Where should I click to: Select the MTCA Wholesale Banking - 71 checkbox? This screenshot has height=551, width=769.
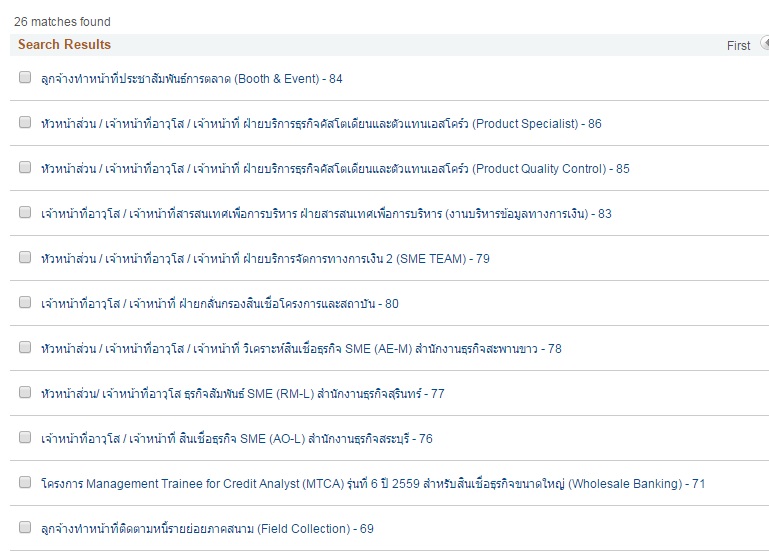point(25,482)
